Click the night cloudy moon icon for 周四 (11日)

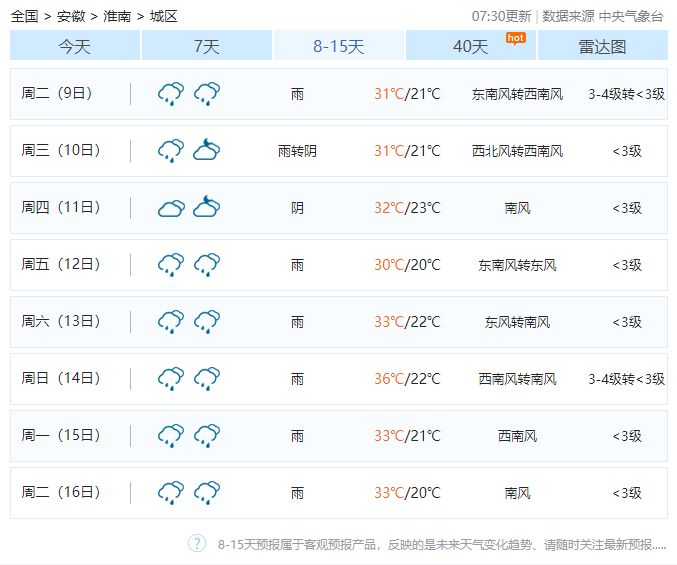207,207
